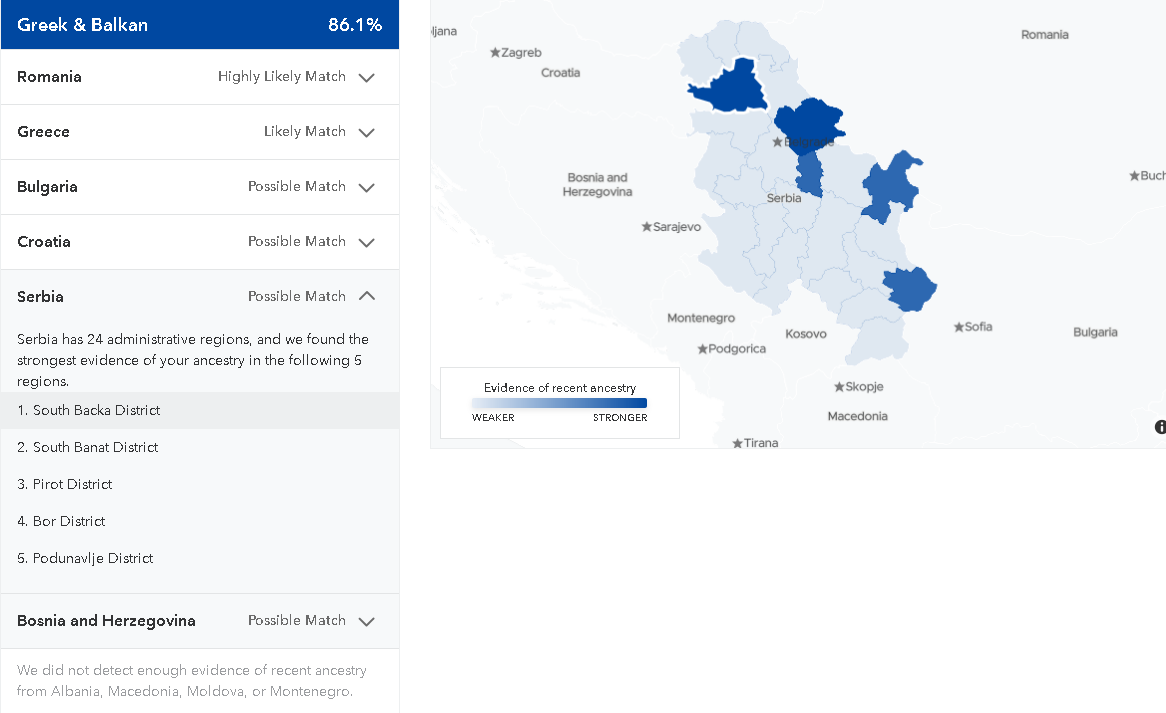Collapse the Serbia section chevron

tap(367, 296)
